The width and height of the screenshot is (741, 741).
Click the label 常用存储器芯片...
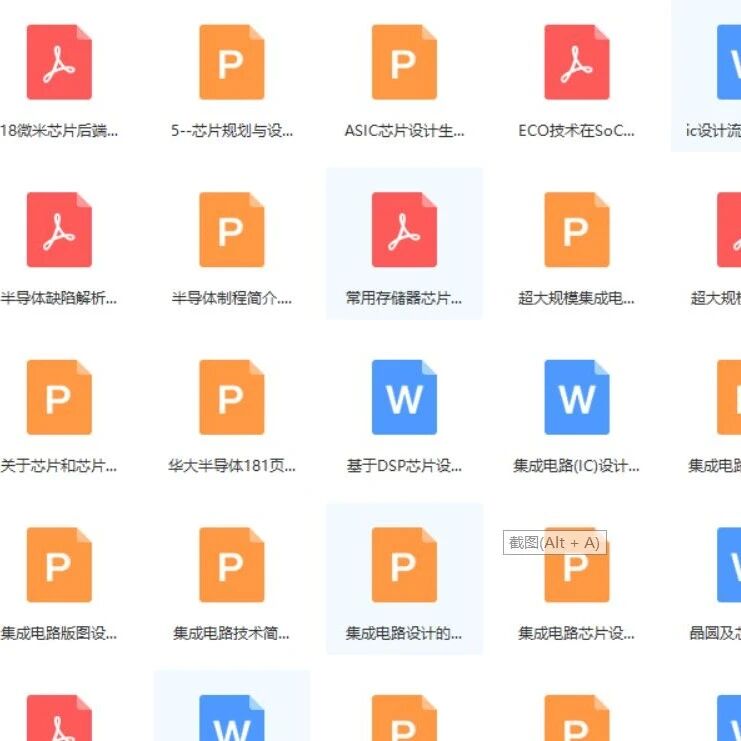(404, 298)
